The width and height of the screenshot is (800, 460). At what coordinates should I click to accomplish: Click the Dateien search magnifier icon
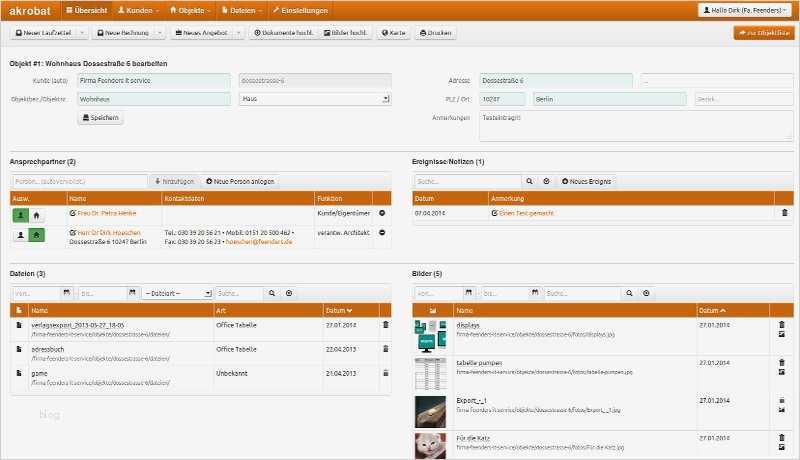coord(272,293)
